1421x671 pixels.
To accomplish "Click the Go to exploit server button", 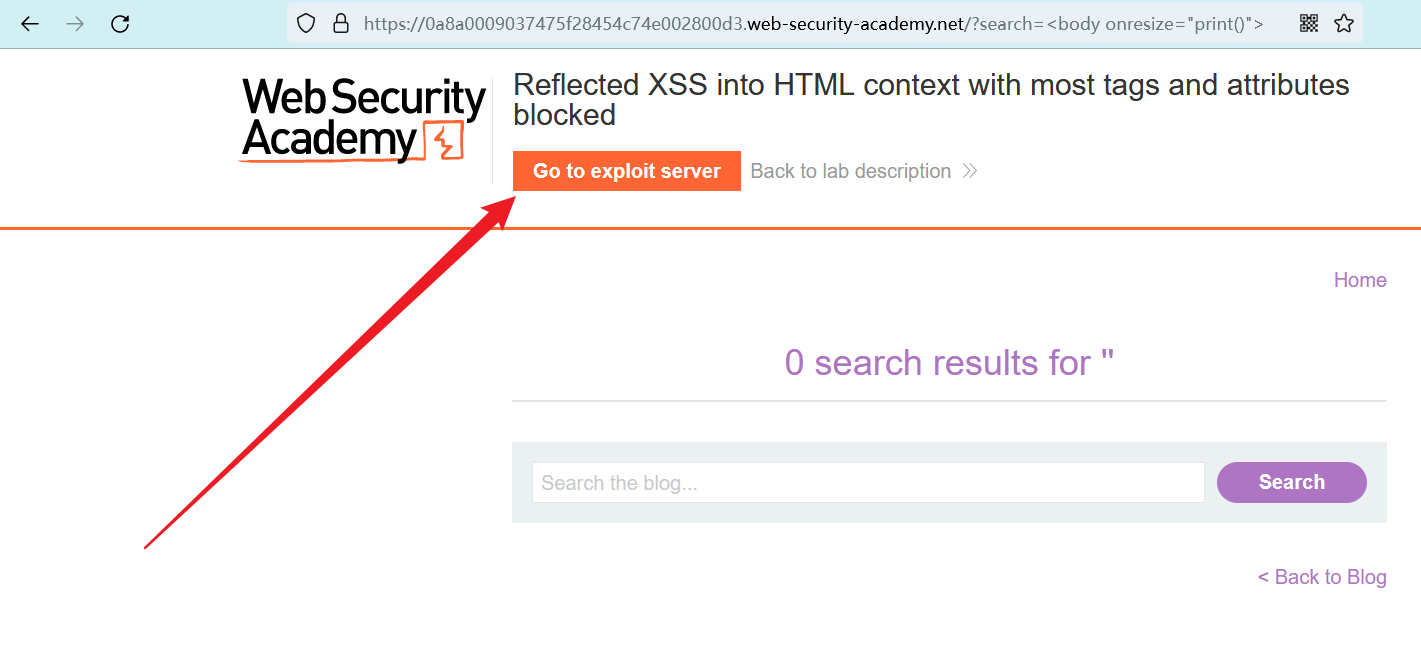I will coord(626,171).
